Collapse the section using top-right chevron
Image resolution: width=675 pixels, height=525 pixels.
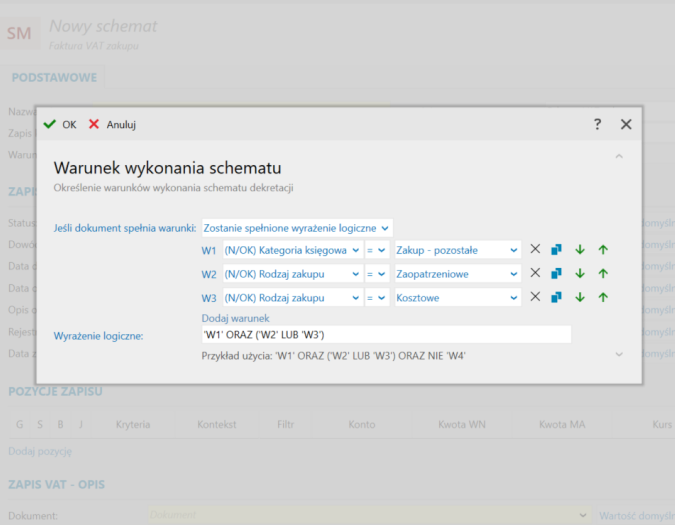tap(619, 156)
